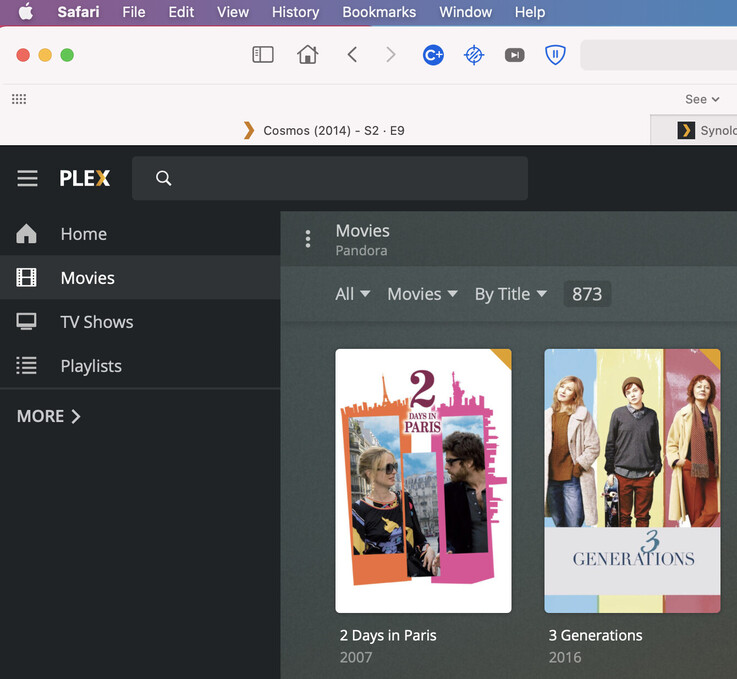Click the search magnifier icon
This screenshot has height=679, width=737.
pos(163,178)
